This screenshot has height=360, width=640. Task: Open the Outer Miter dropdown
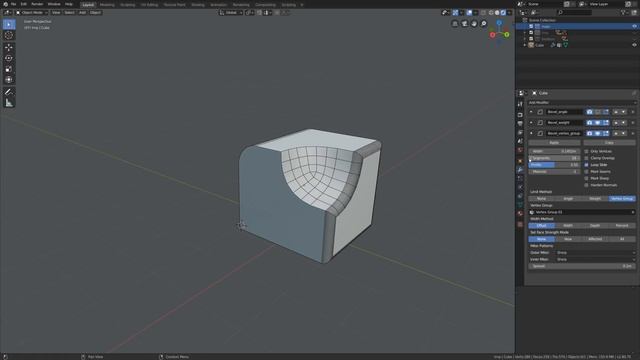click(x=595, y=253)
